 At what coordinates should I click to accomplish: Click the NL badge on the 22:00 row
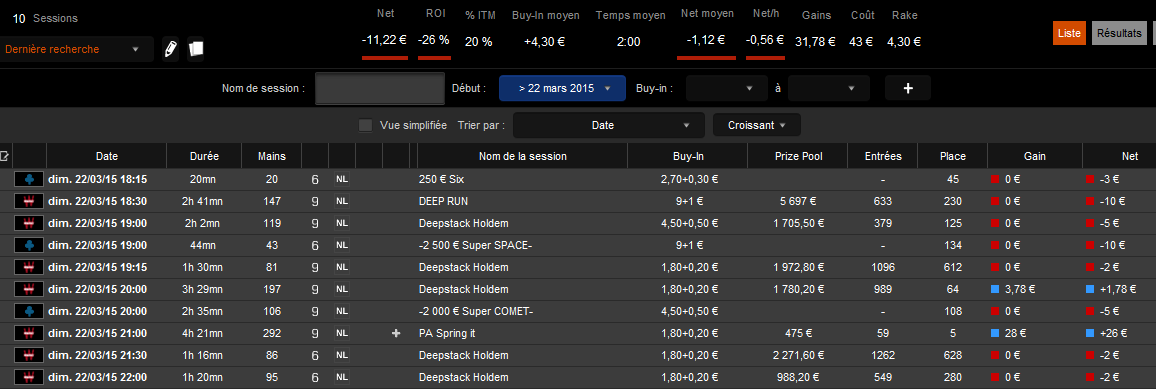click(342, 378)
